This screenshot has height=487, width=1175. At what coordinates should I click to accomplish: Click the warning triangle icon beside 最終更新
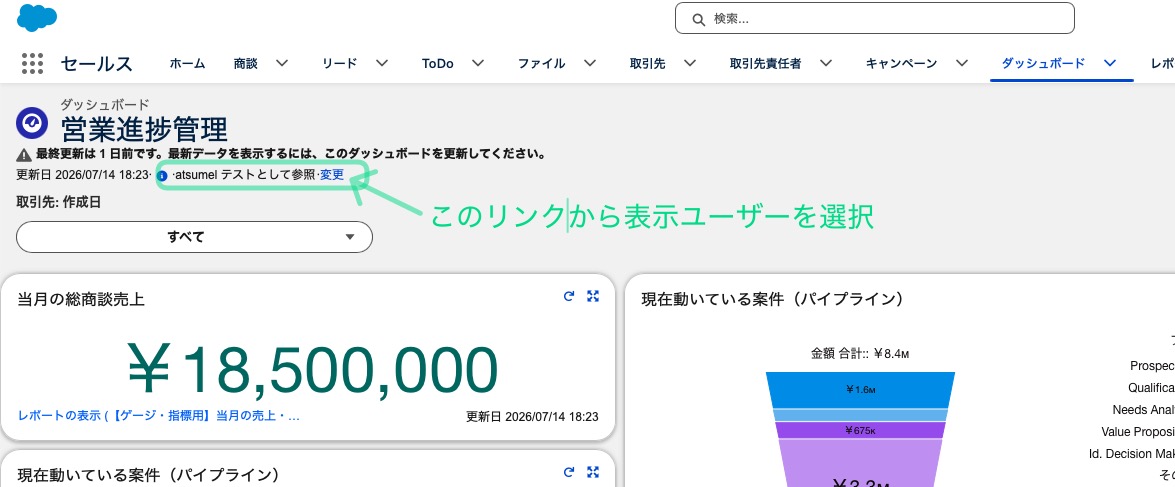[24, 155]
